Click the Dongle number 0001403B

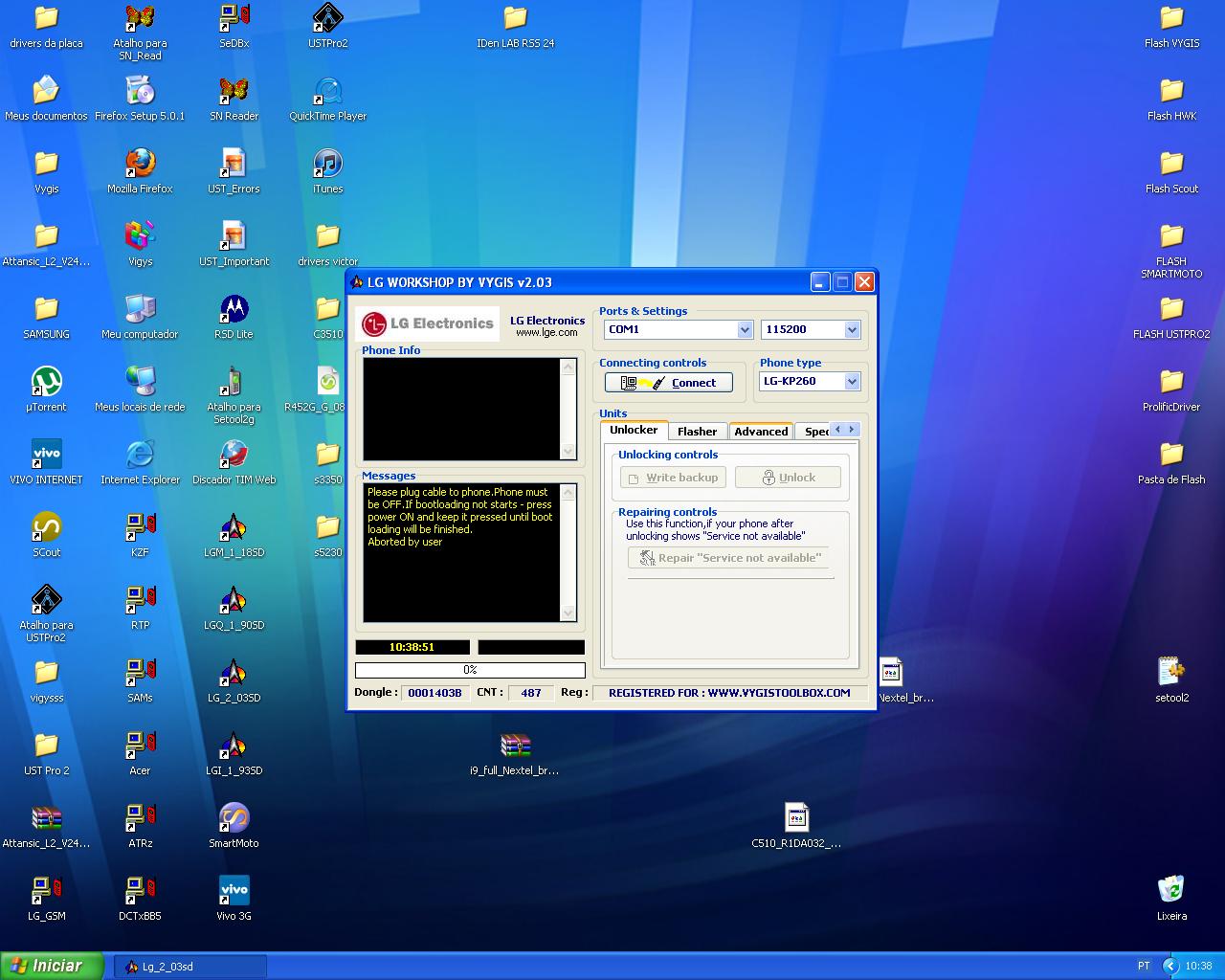tap(434, 693)
